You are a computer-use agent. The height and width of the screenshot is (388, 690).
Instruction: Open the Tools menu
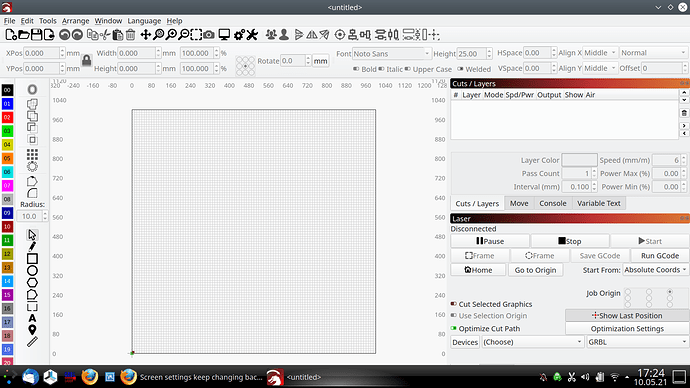48,21
